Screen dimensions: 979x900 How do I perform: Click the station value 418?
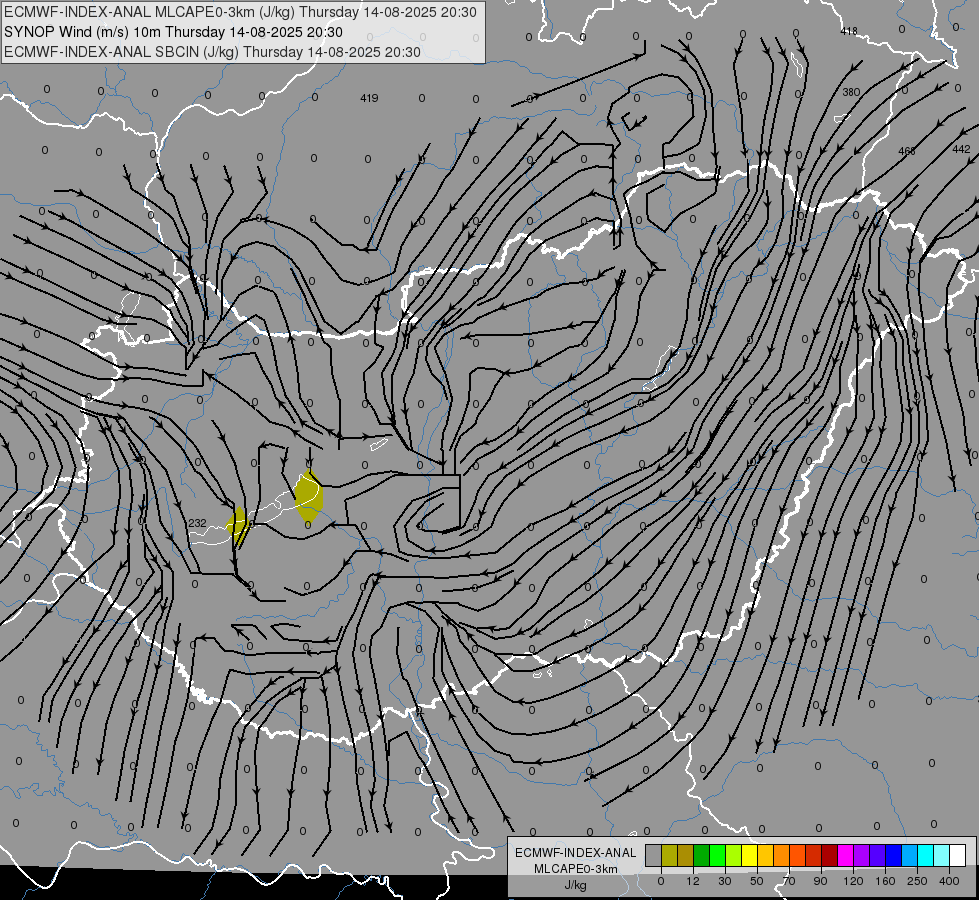click(x=849, y=31)
